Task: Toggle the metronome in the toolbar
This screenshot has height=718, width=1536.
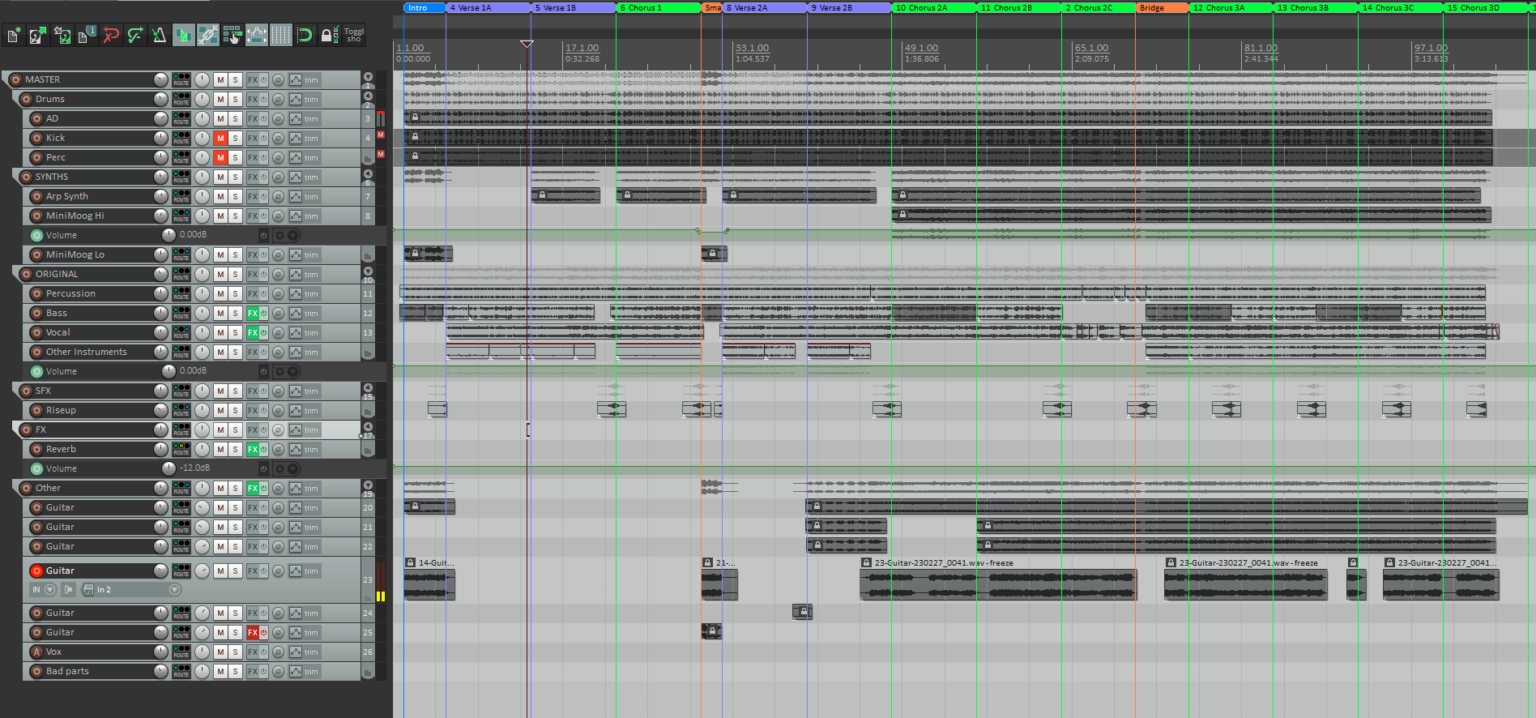Action: 159,36
